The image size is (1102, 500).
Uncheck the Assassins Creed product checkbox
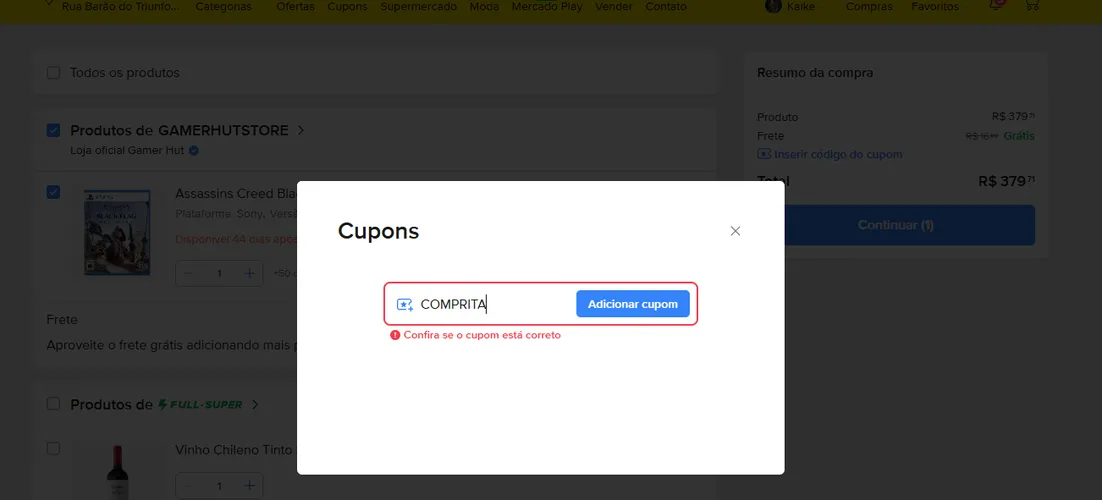[53, 192]
